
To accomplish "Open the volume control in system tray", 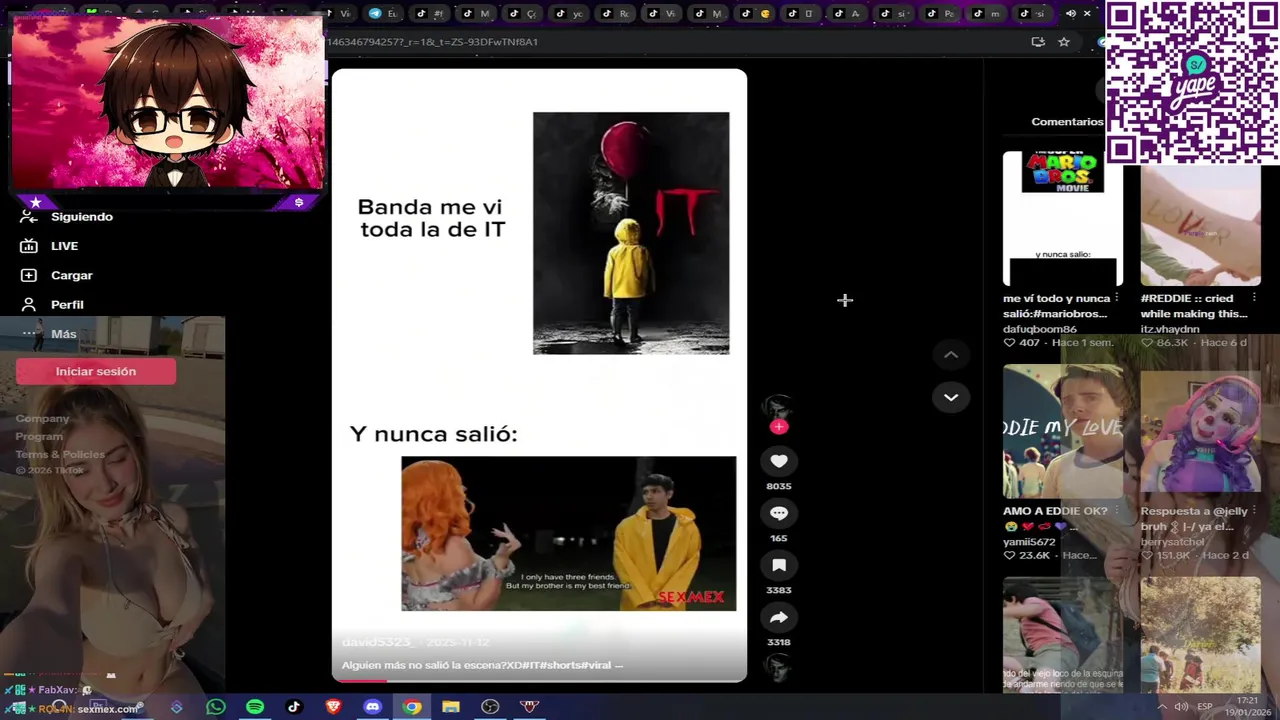I will point(1182,707).
